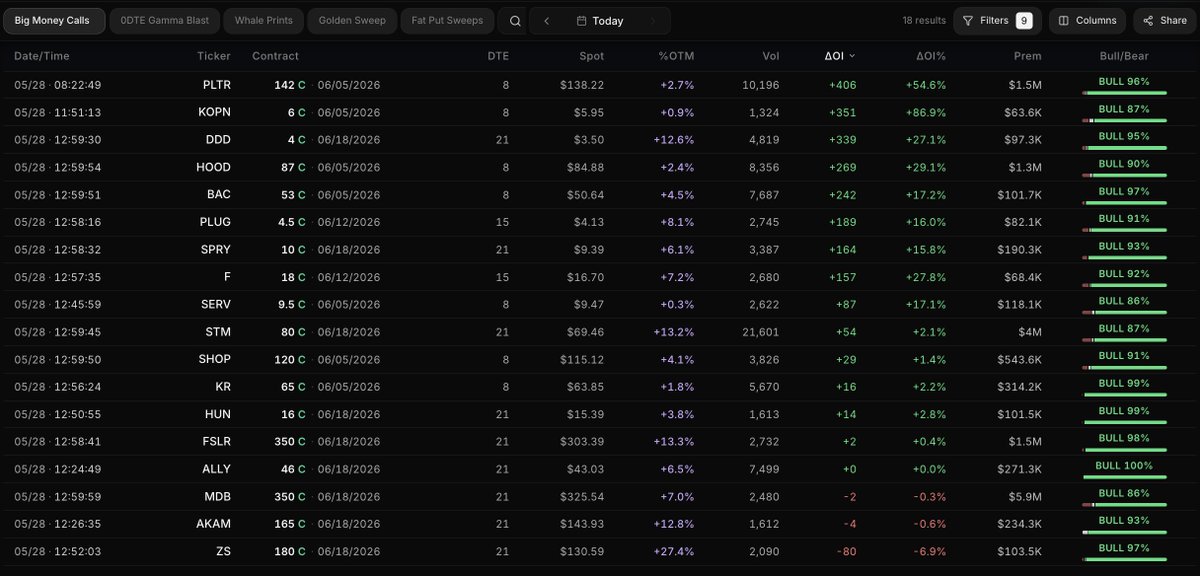Switch to Fat Put Sweeps tab
The height and width of the screenshot is (576, 1200).
(x=447, y=21)
